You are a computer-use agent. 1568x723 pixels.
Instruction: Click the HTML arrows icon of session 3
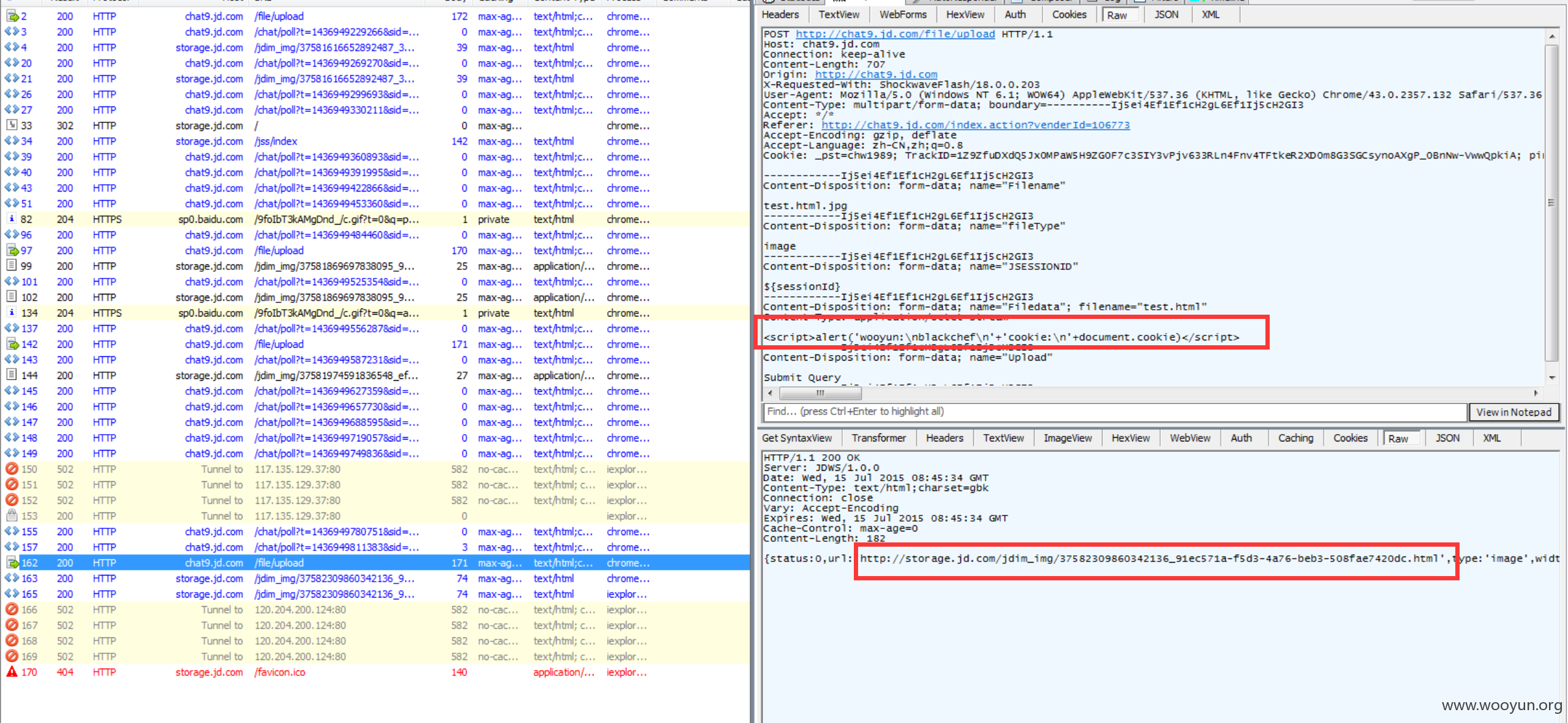(12, 32)
